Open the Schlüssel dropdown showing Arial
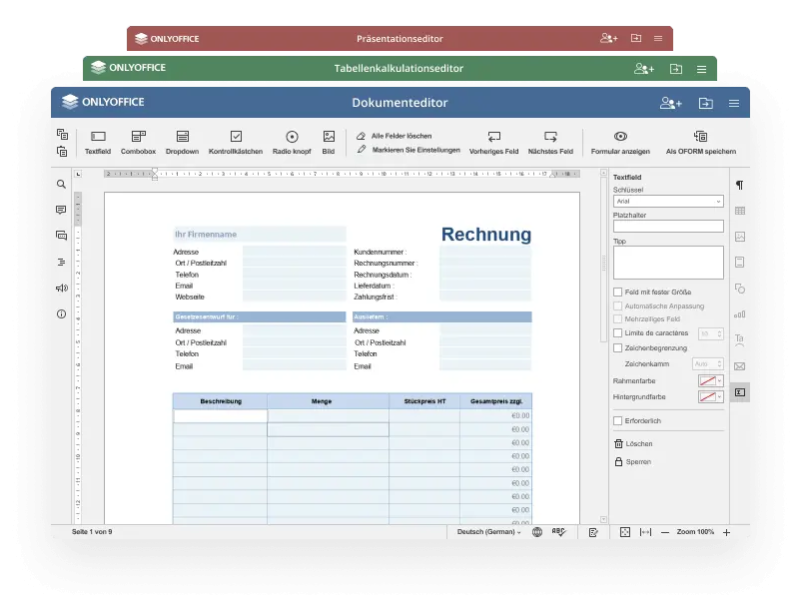This screenshot has height=601, width=800. 668,201
